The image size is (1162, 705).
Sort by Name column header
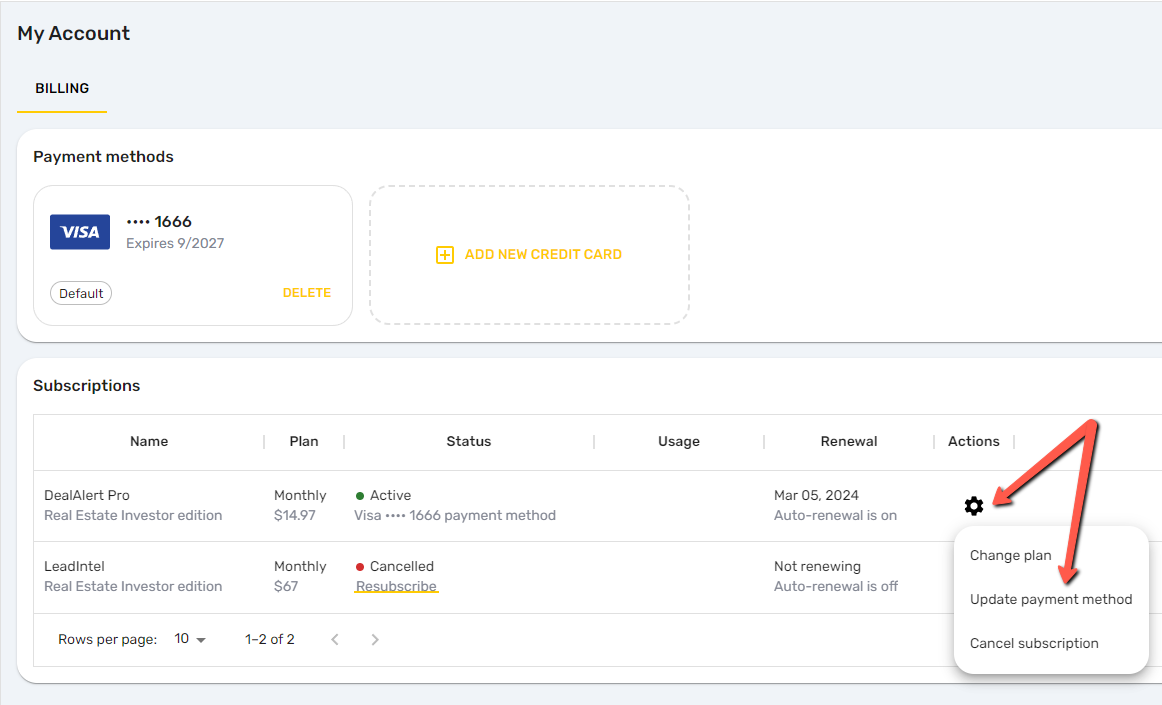(149, 441)
